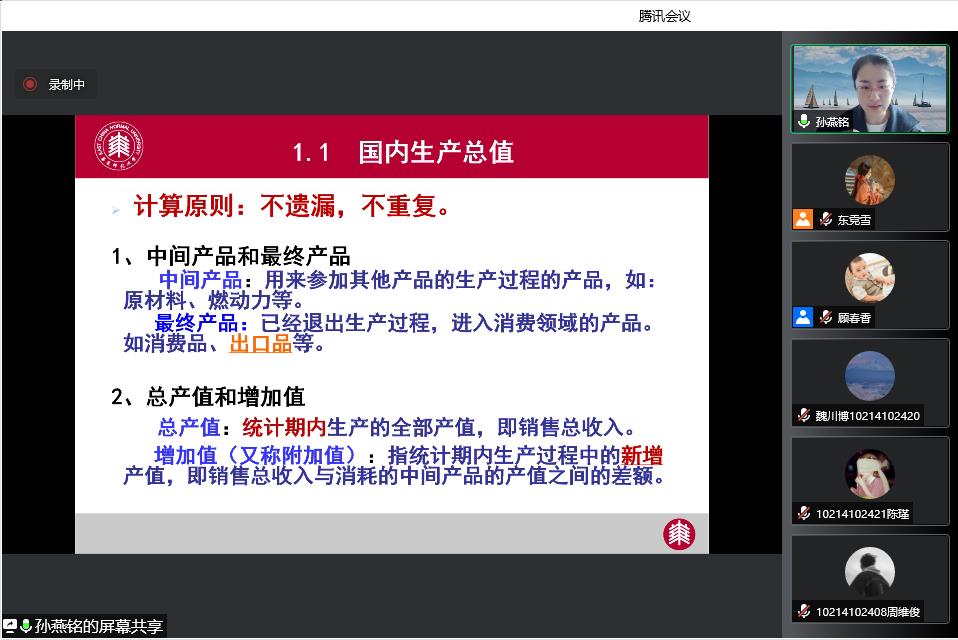The width and height of the screenshot is (958, 640).
Task: Click the underlined 出口品 link on slide
Action: pos(260,344)
